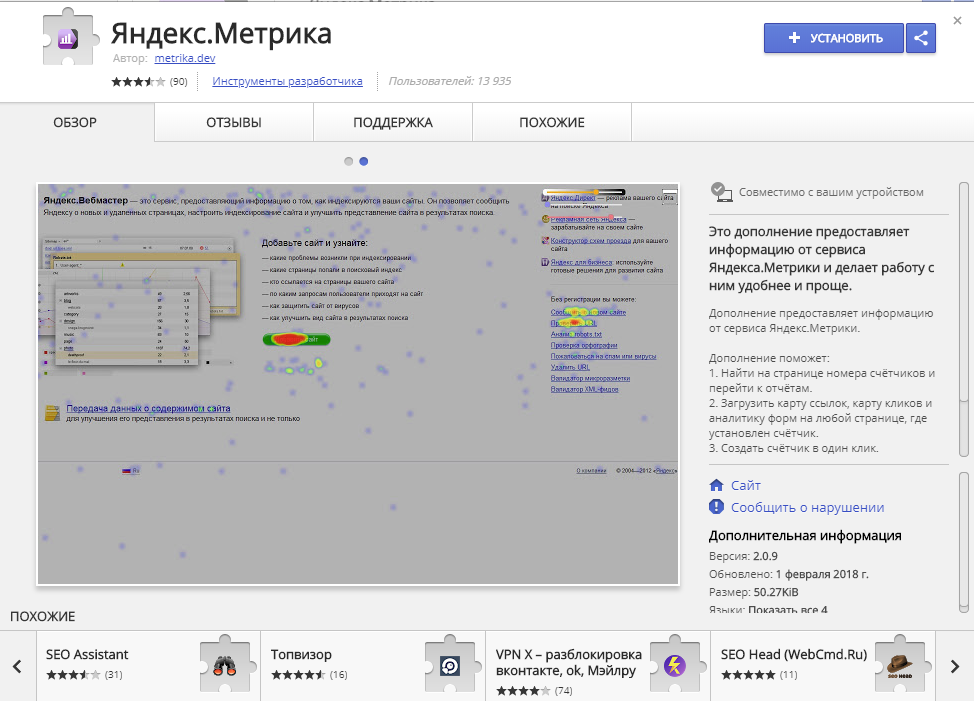Click Показать все 4 languages link

(788, 610)
